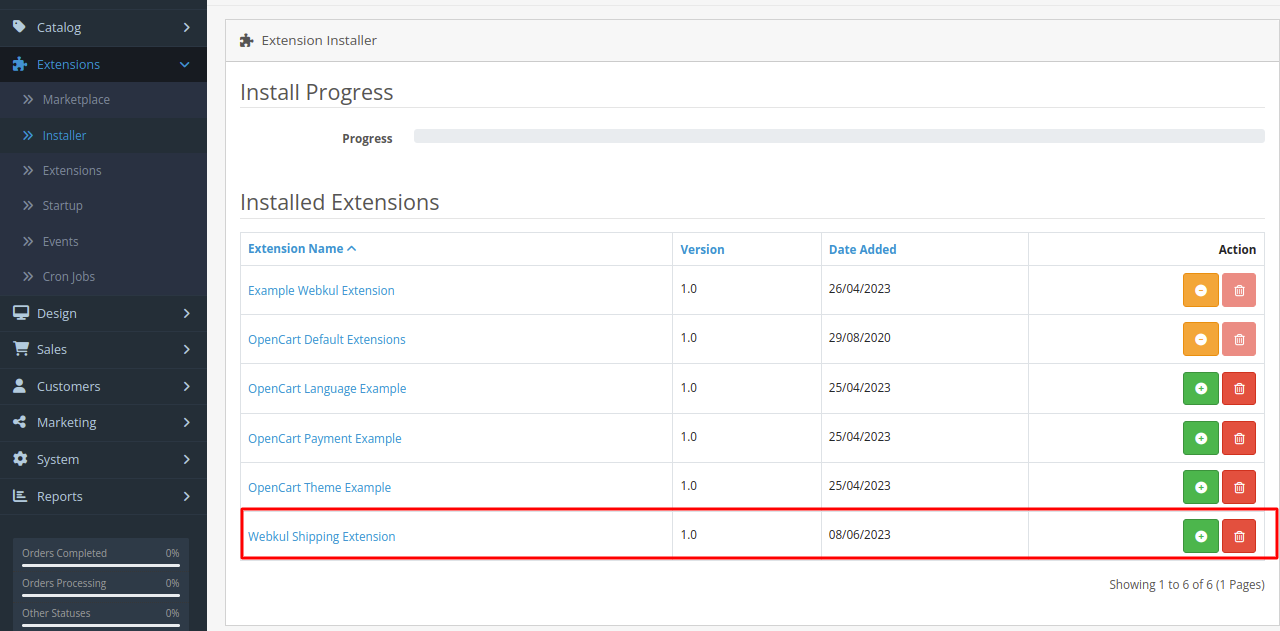Screen dimensions: 1280x631
Task: Delete OpenCart Theme Example with red trash
Action: point(1239,487)
